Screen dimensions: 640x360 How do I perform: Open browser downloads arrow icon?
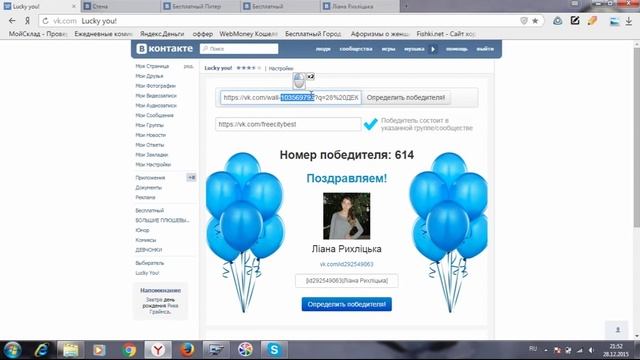[x=629, y=21]
